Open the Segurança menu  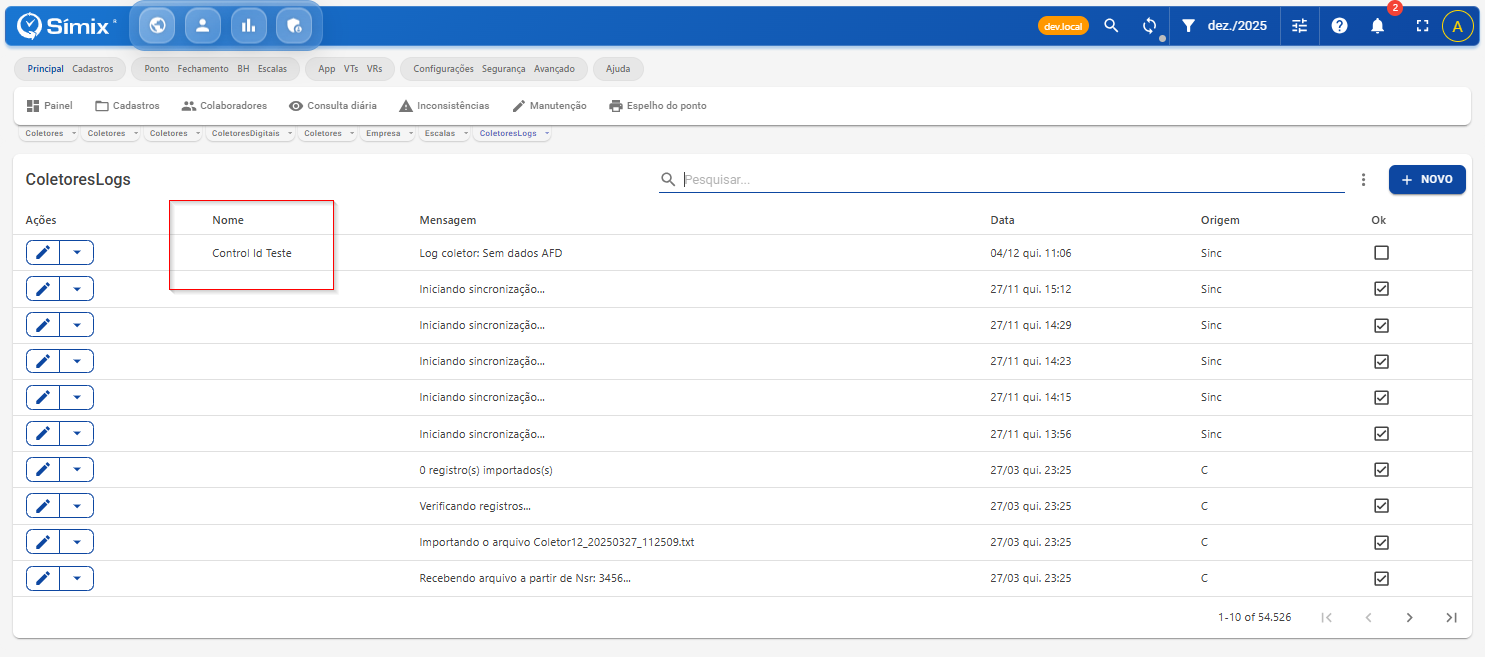coord(503,69)
